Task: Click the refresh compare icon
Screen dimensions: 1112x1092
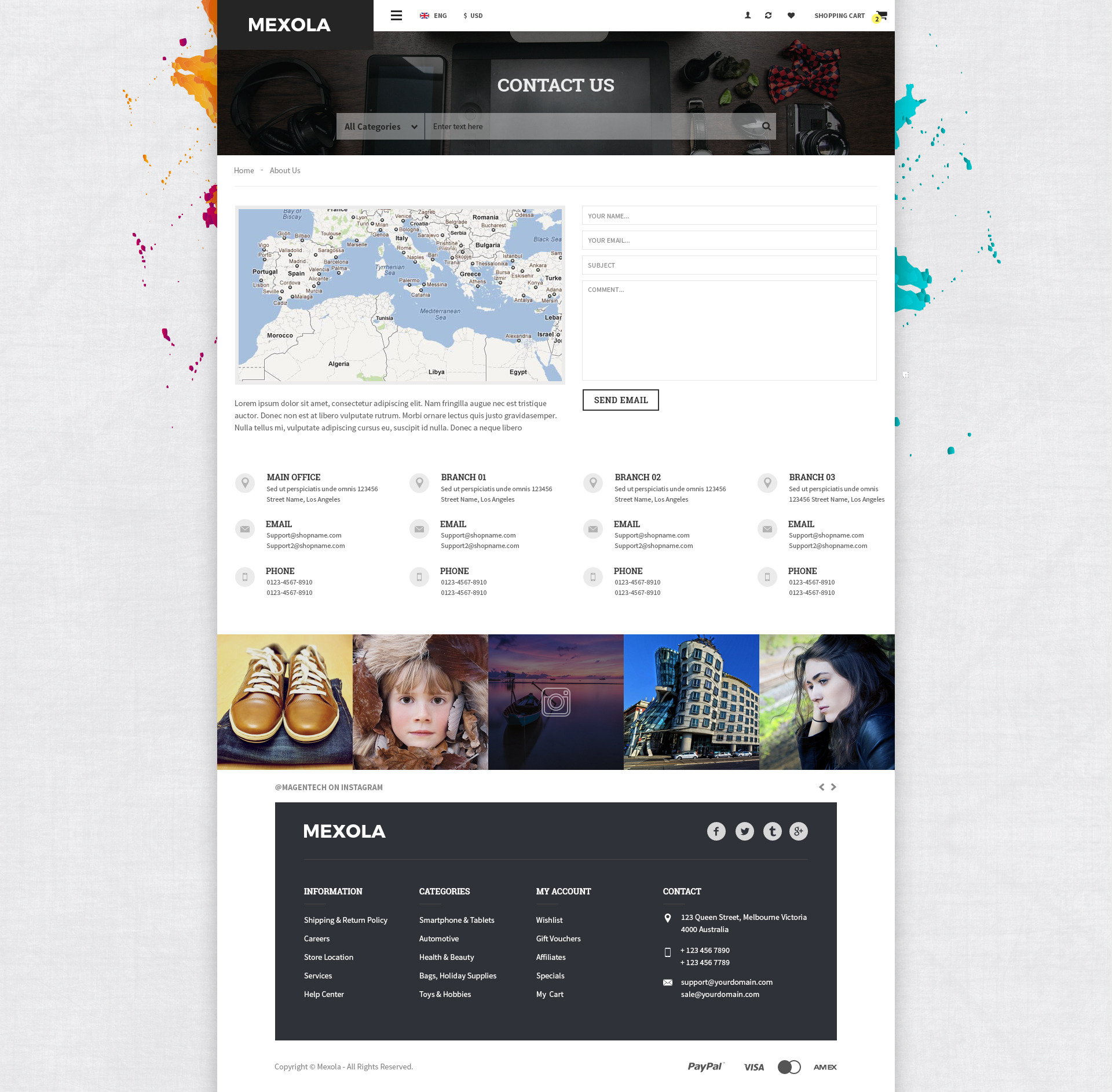Action: pyautogui.click(x=768, y=16)
